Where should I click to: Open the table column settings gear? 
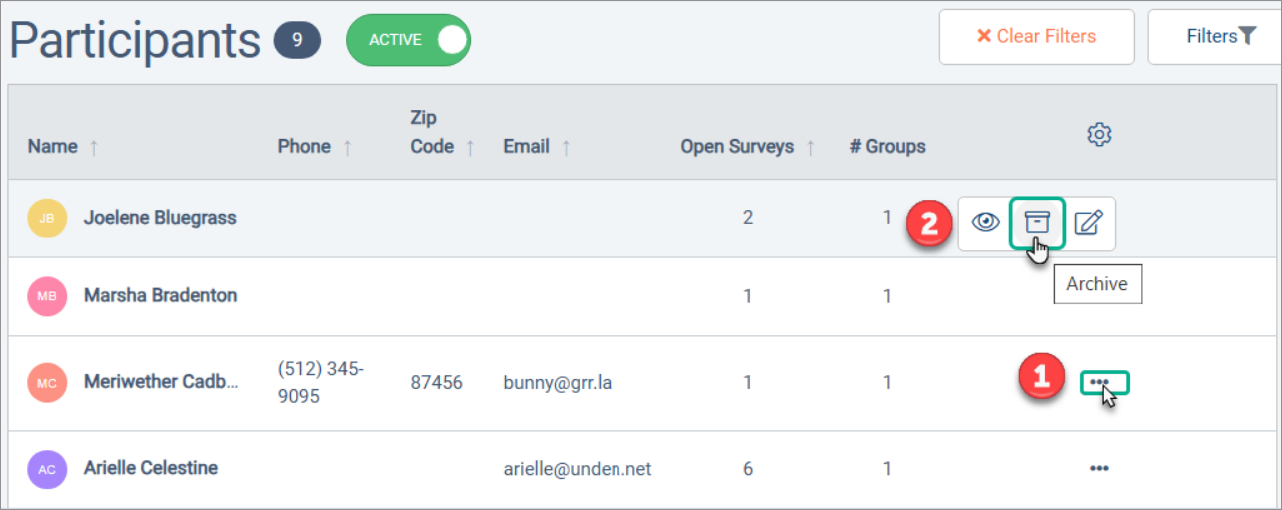1099,135
